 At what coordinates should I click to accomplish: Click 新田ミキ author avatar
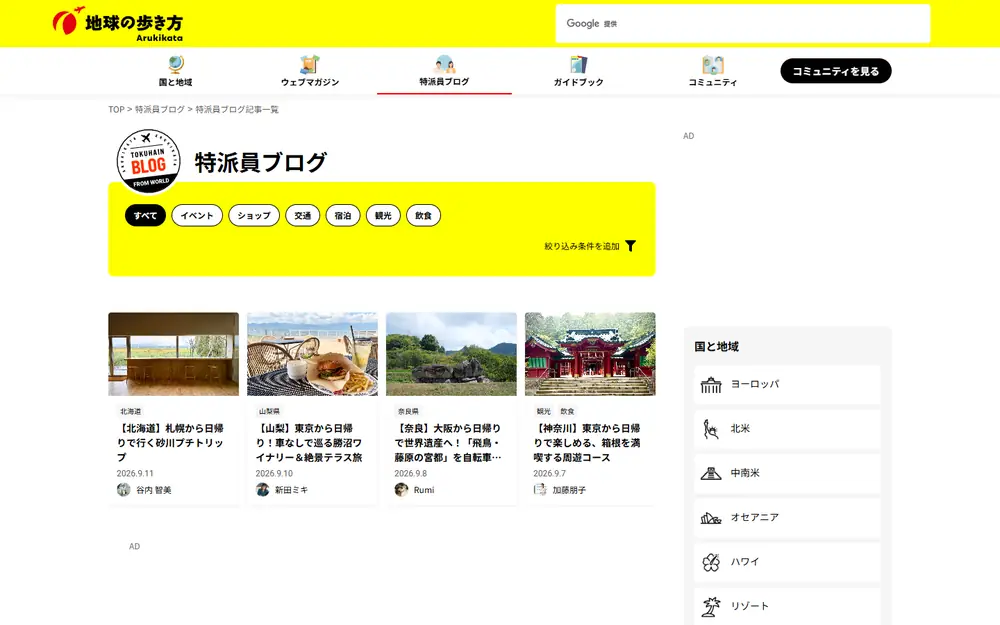(263, 490)
